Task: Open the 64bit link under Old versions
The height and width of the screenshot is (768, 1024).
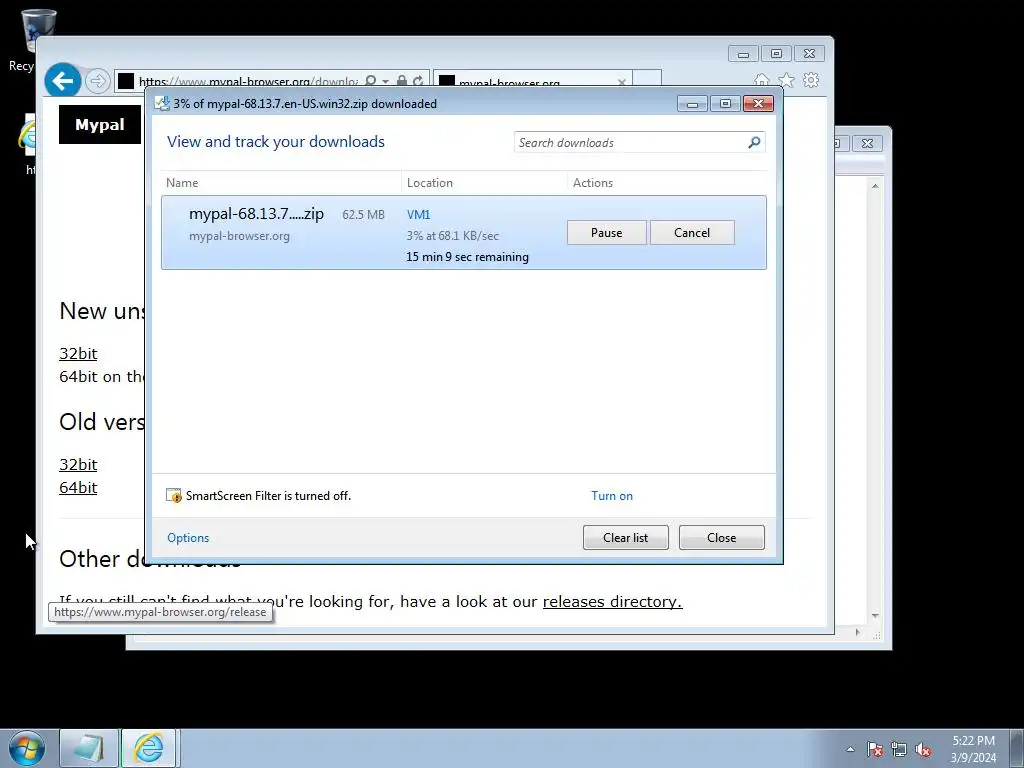Action: point(78,487)
